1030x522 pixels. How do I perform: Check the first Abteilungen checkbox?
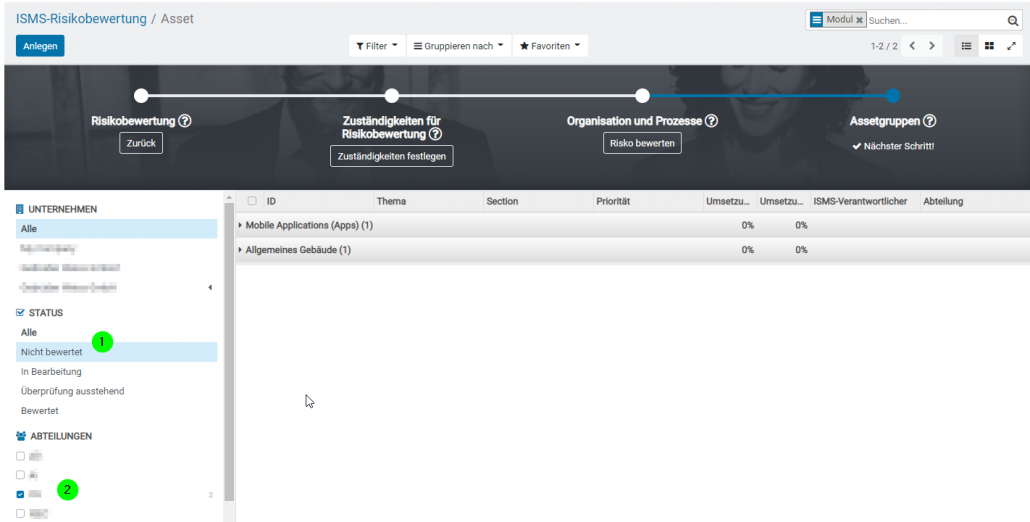click(x=21, y=456)
